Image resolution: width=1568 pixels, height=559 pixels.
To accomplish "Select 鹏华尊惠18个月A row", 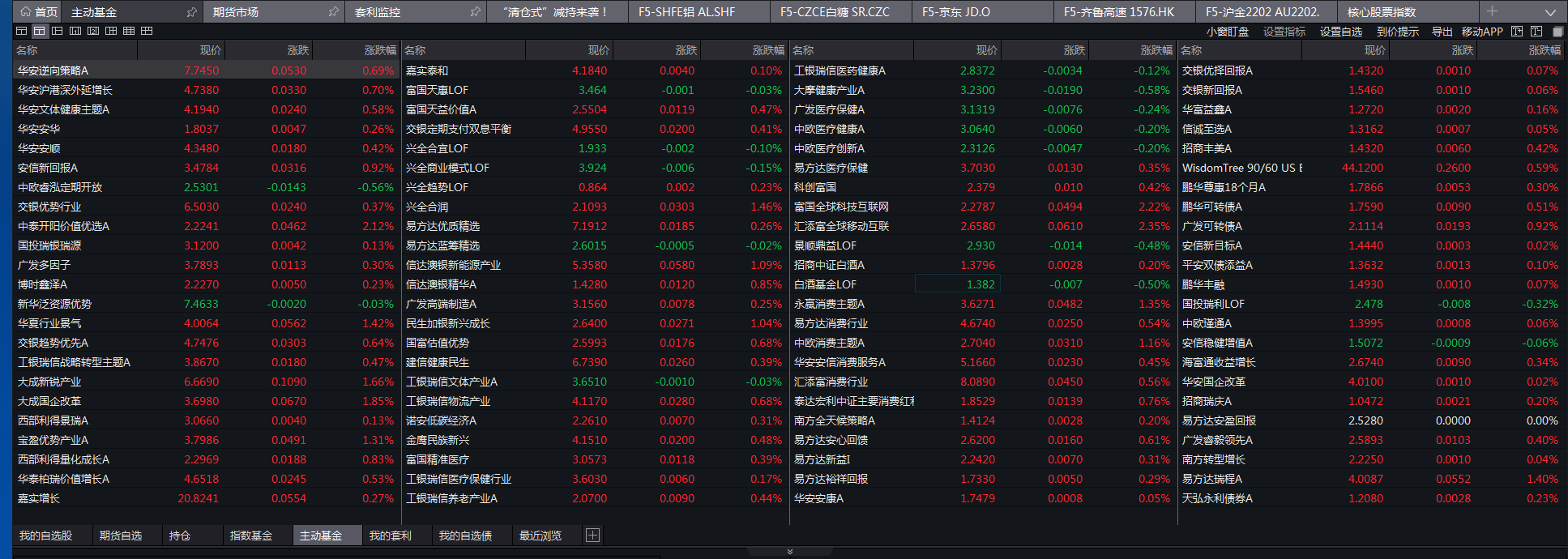I will click(x=1370, y=187).
